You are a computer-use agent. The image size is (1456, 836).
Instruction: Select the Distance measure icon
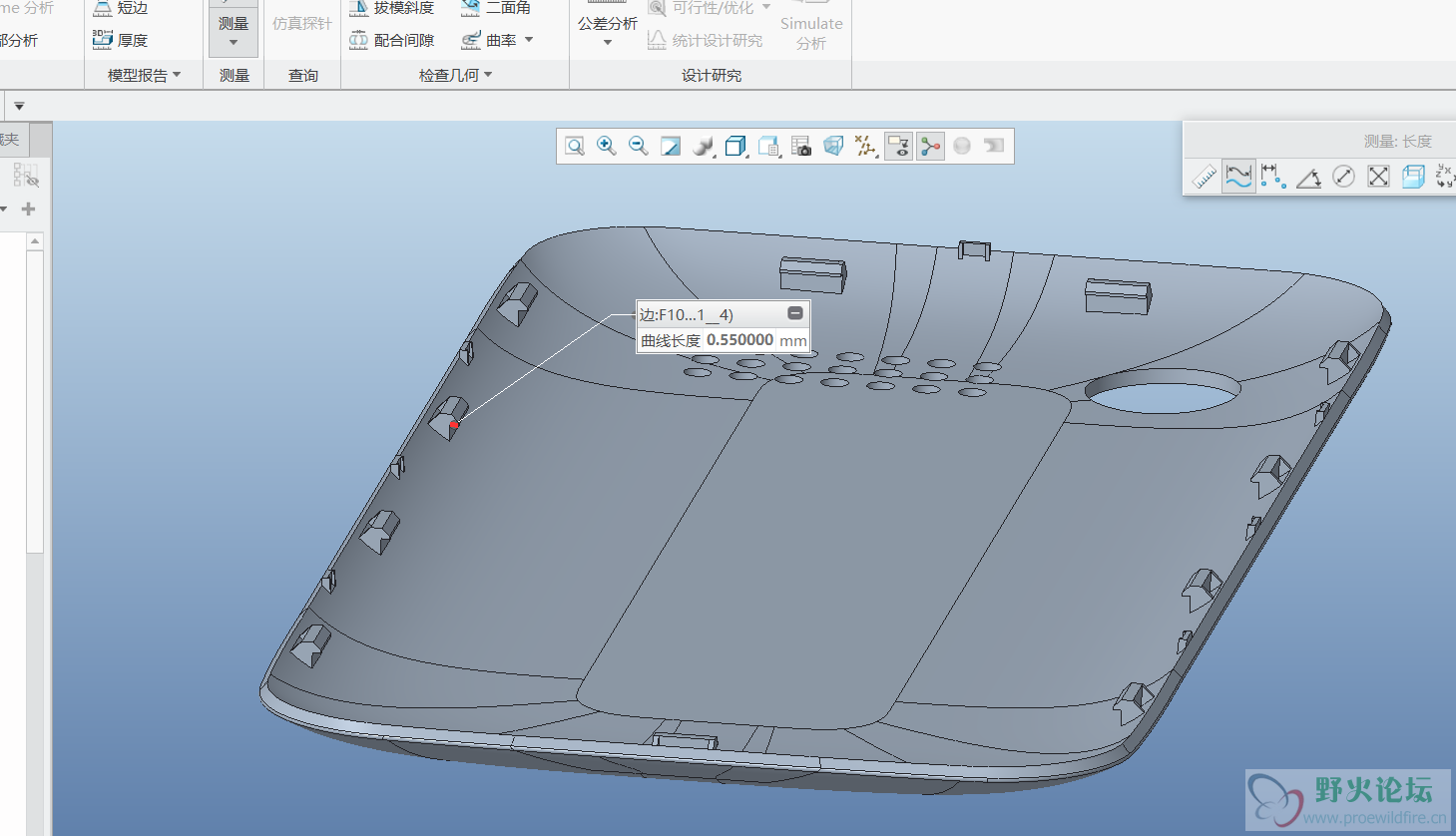1272,177
